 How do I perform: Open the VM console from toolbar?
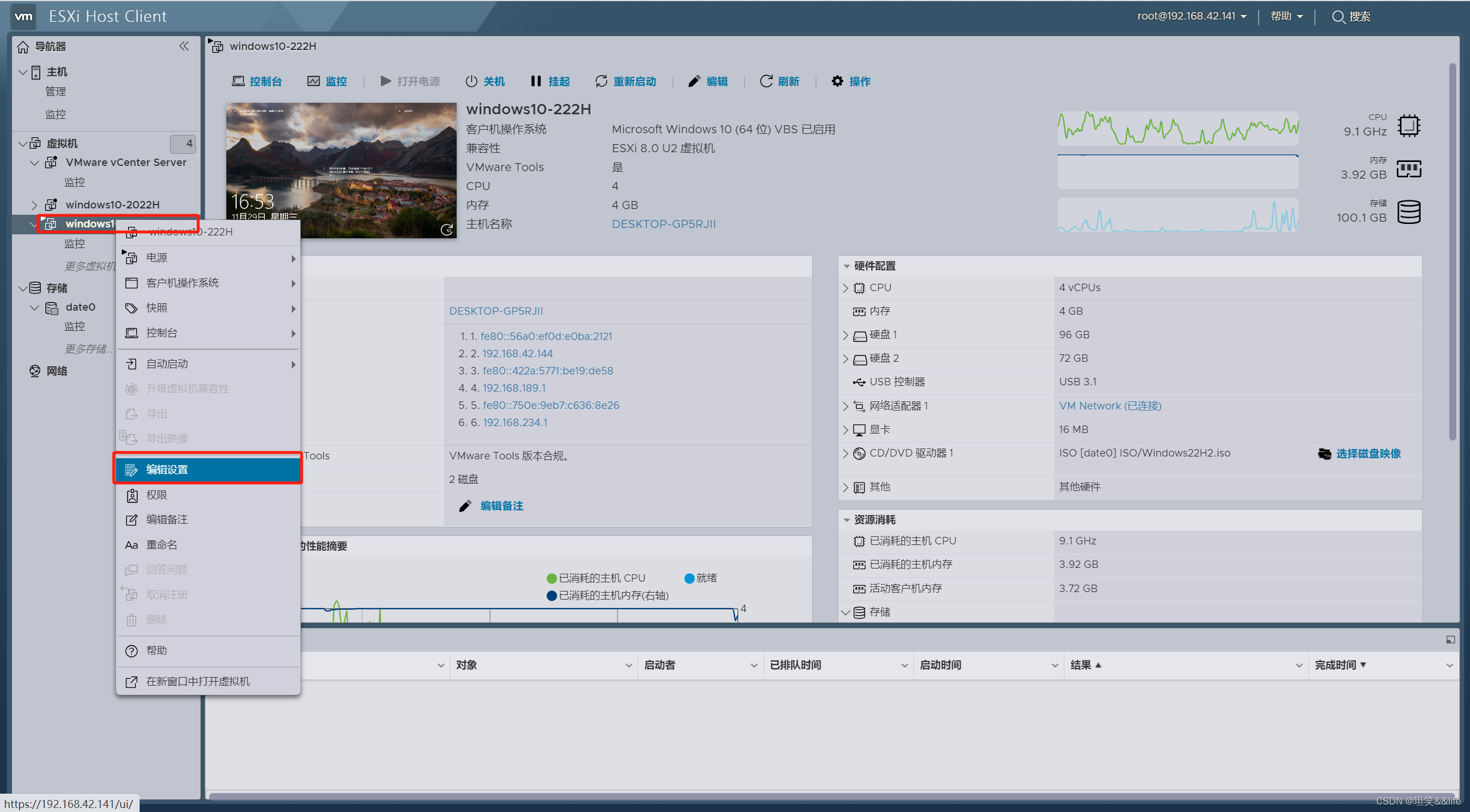tap(257, 81)
